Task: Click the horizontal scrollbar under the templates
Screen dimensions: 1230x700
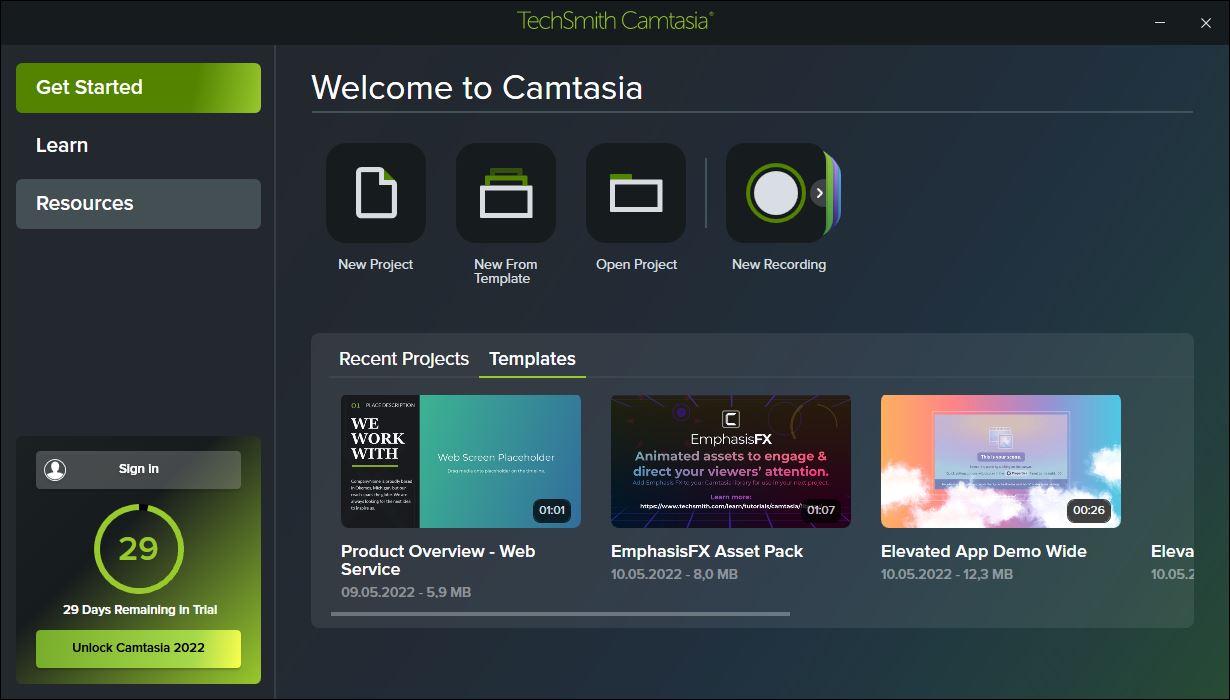Action: click(560, 614)
